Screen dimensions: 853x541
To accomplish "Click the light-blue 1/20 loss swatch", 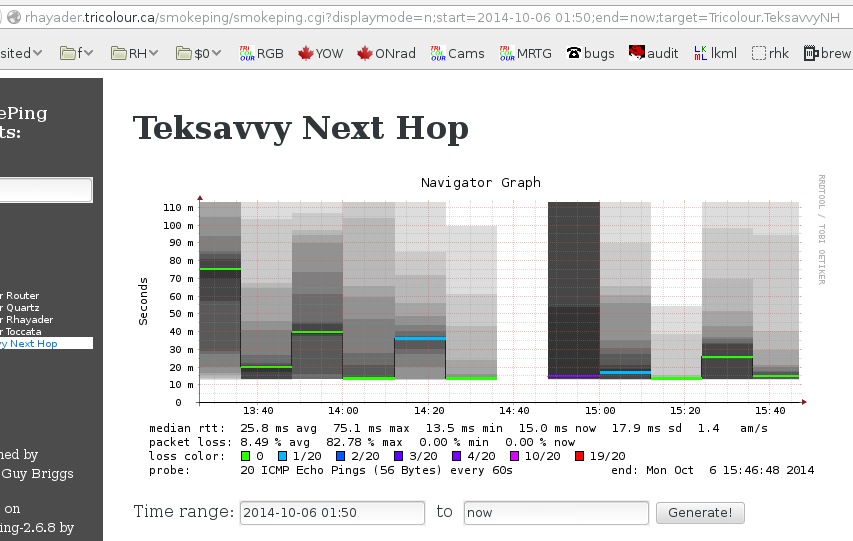I will point(282,456).
